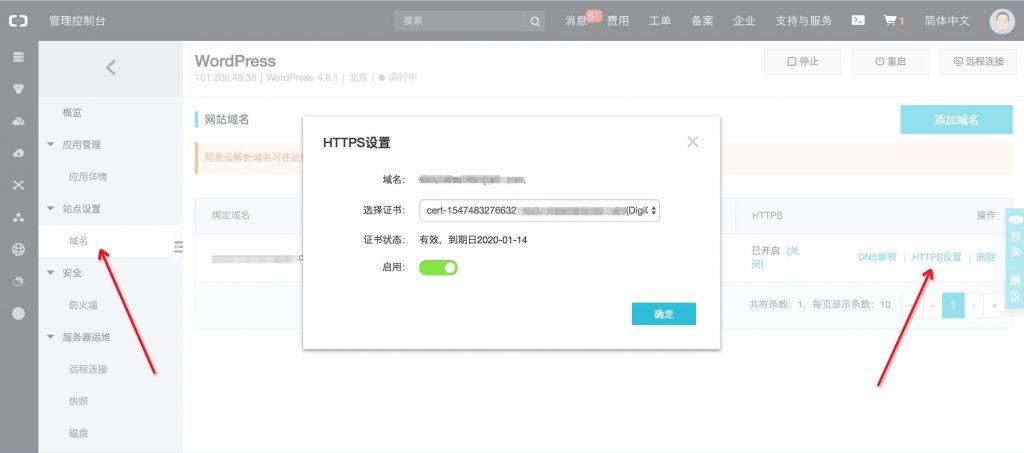Open the small cloud icon below globe

(18, 281)
